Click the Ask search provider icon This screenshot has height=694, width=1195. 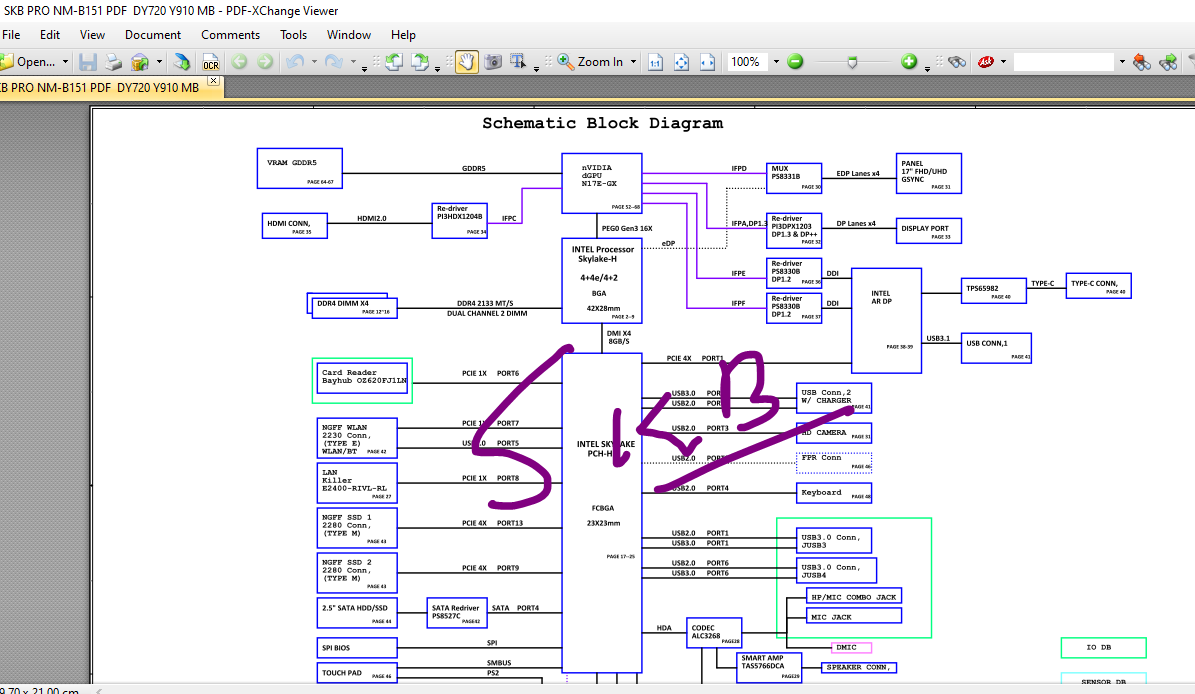pos(986,62)
